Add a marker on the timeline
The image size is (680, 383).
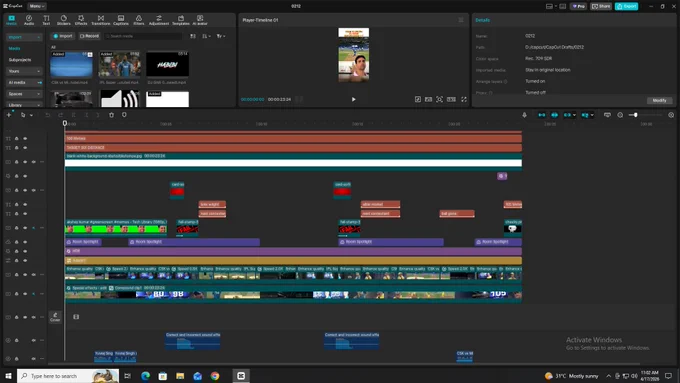pyautogui.click(x=124, y=115)
